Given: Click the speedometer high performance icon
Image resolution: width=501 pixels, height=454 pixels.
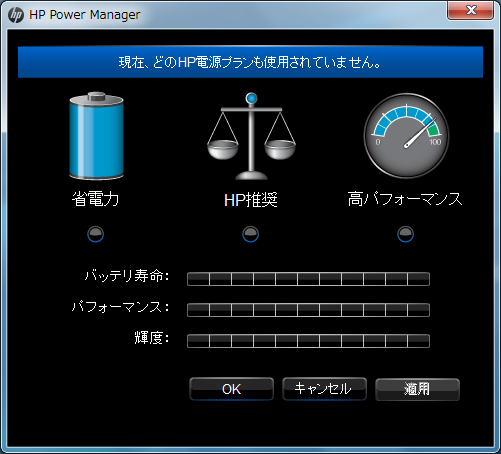Looking at the screenshot, I should point(406,136).
